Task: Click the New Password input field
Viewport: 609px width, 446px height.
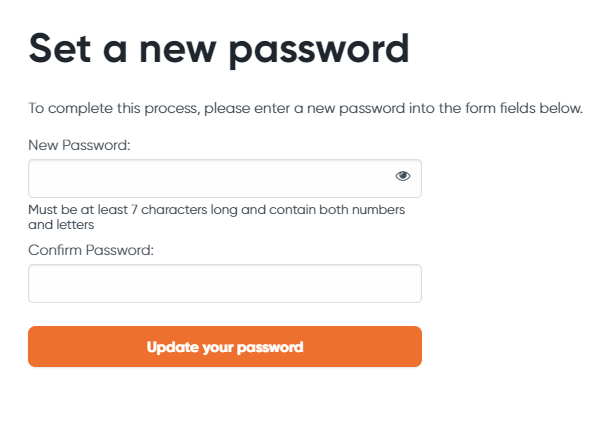Action: pyautogui.click(x=225, y=178)
